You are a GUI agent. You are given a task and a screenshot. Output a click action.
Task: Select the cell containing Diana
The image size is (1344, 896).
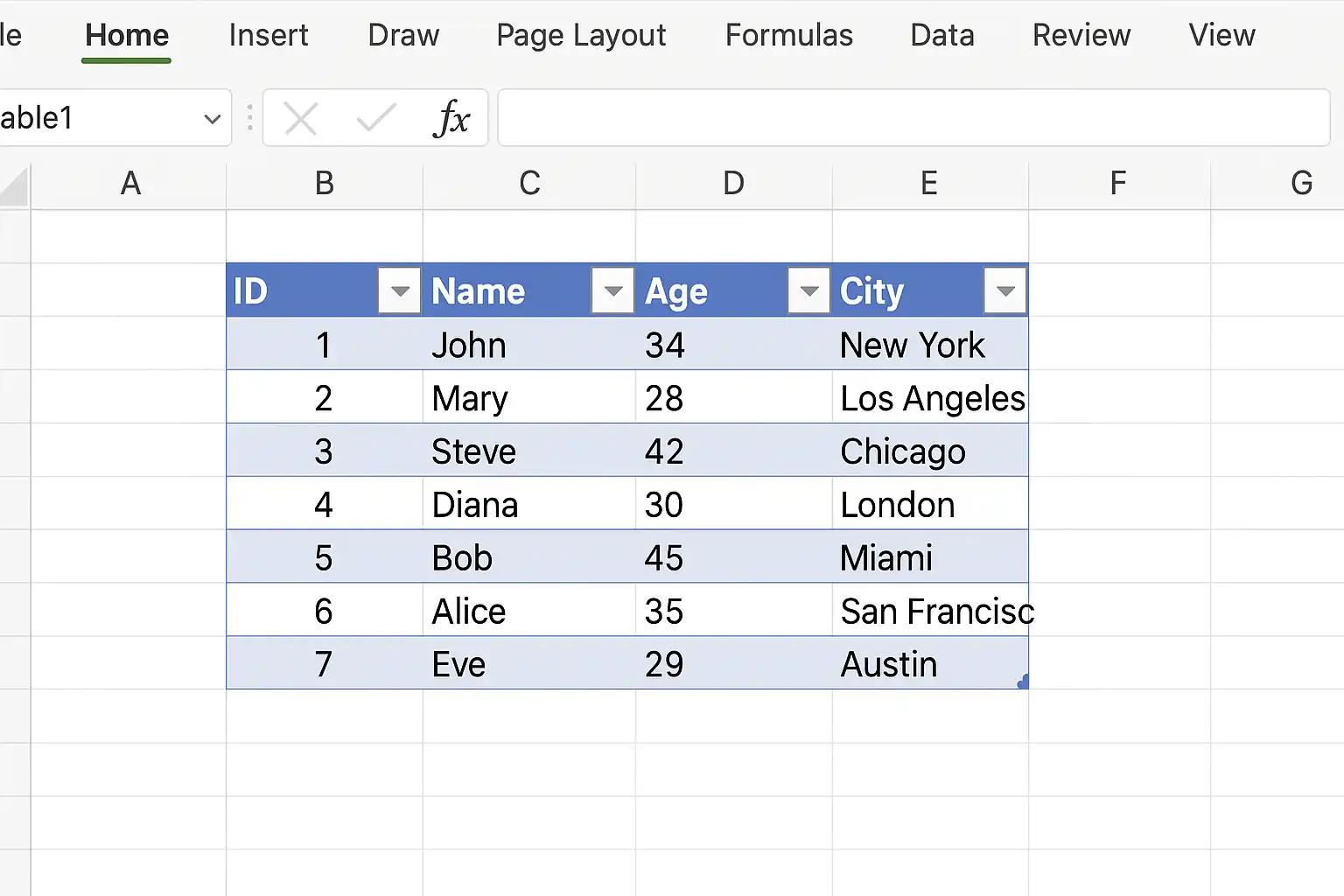click(529, 504)
